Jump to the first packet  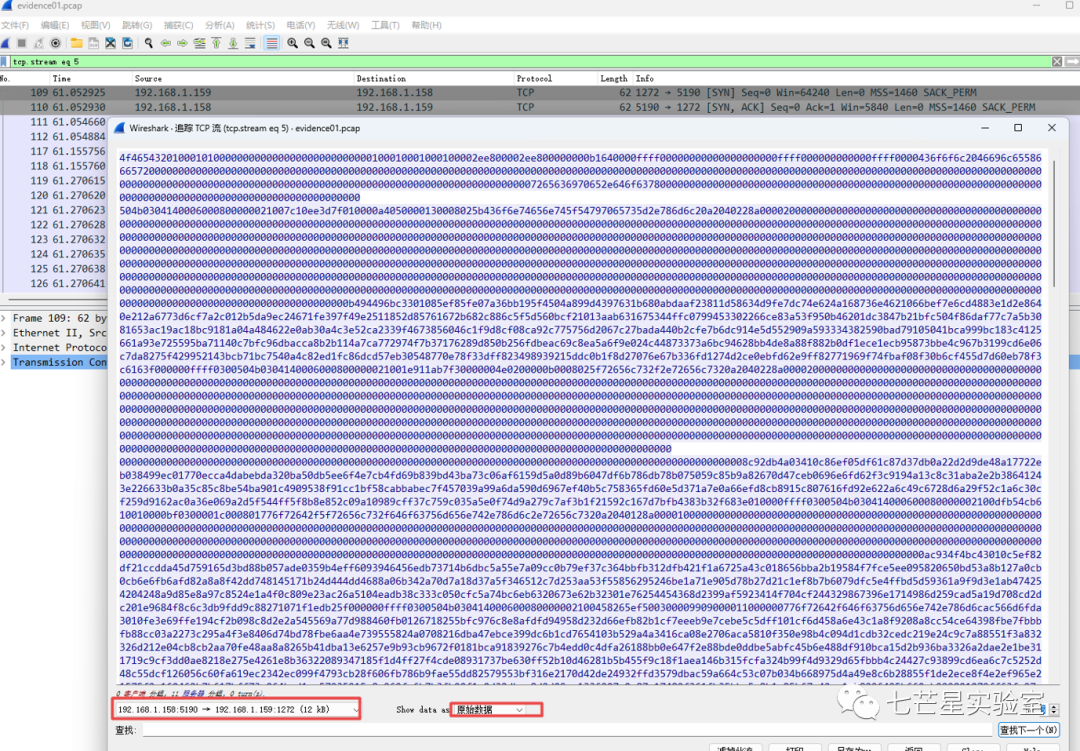pyautogui.click(x=216, y=43)
